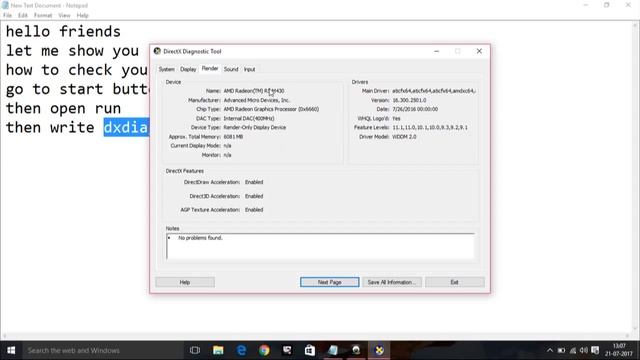
Task: Show hidden system tray icons
Action: click(x=550, y=350)
